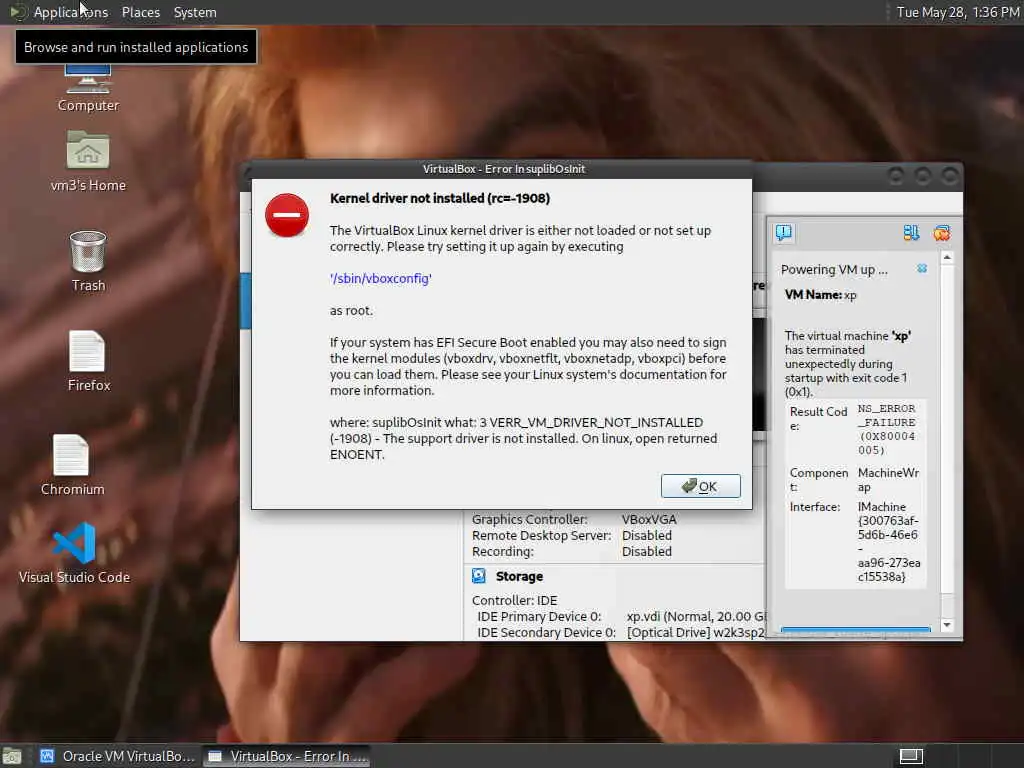This screenshot has height=768, width=1024.
Task: Launch Visual Studio Code from desktop
Action: coord(74,552)
